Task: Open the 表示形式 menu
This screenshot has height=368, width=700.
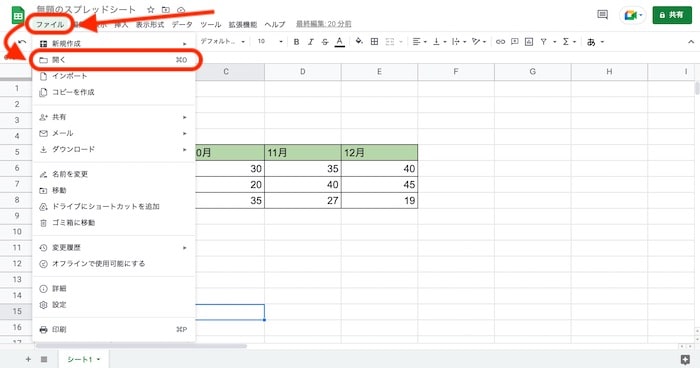Action: point(150,25)
